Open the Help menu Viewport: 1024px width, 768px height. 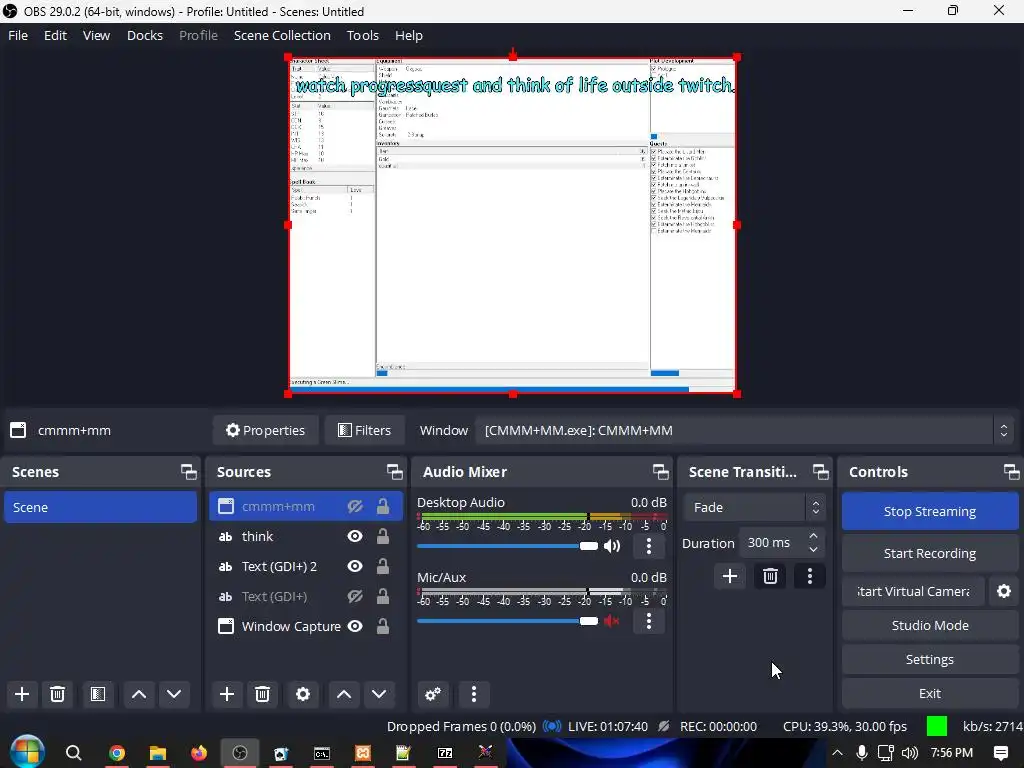[409, 35]
